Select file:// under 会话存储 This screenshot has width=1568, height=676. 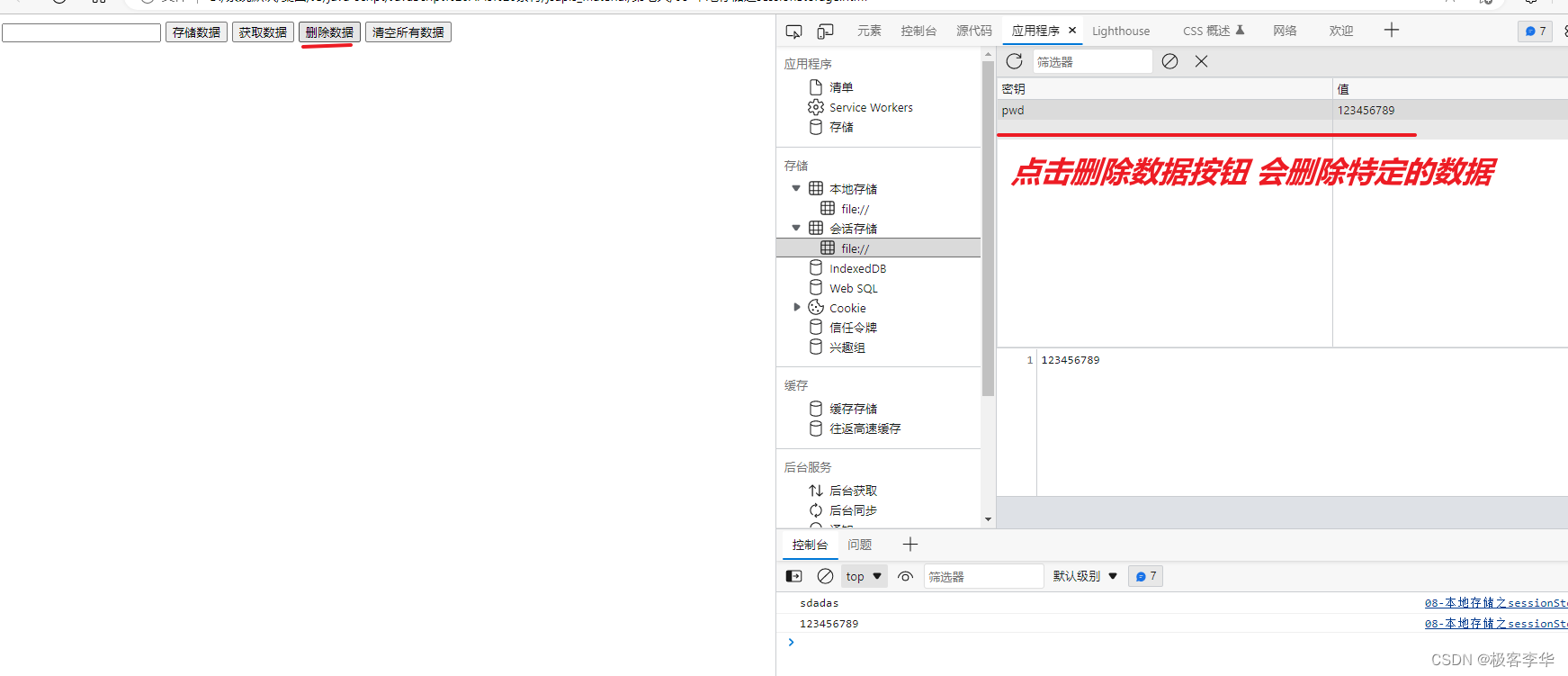click(878, 248)
